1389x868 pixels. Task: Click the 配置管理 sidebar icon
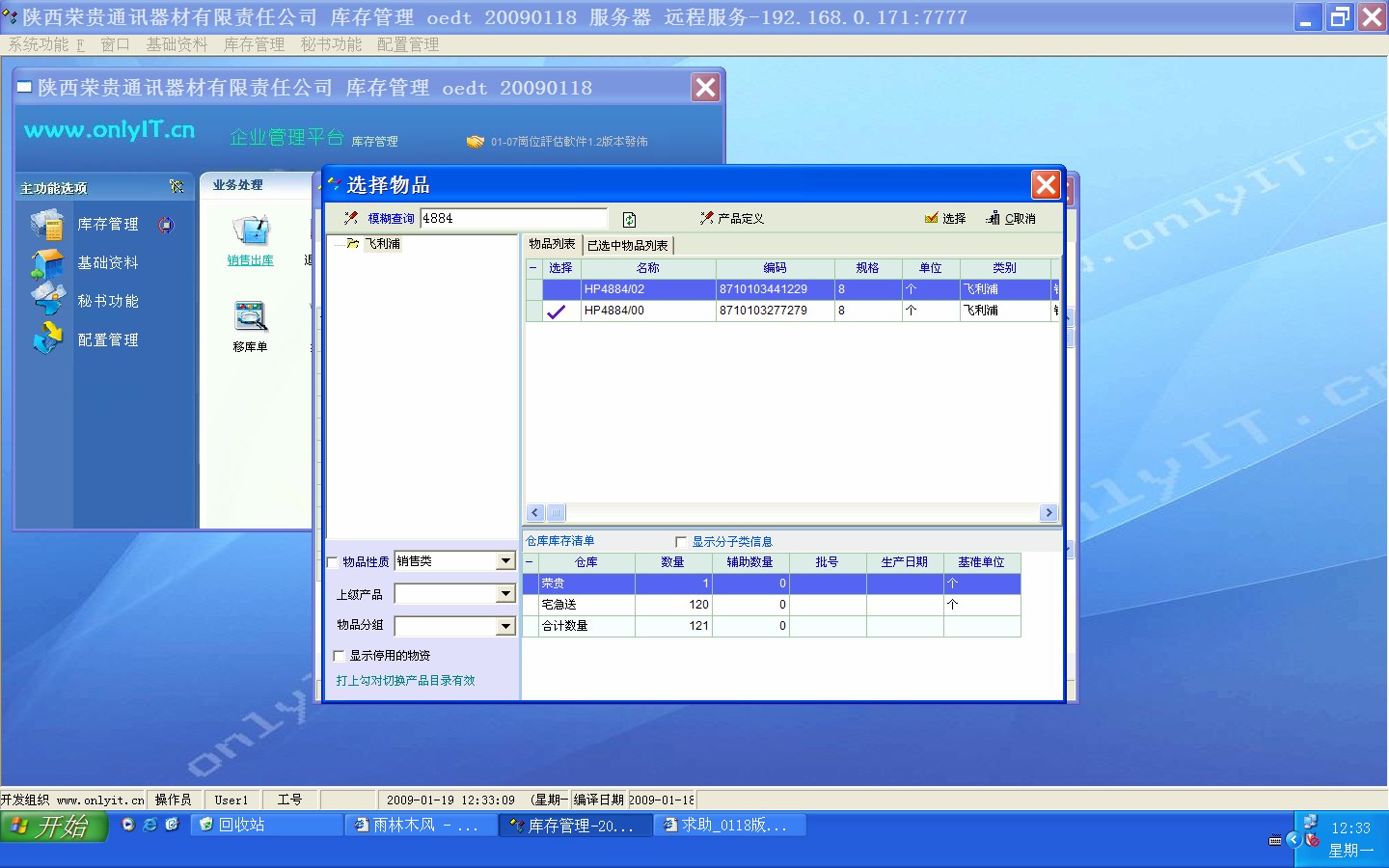point(46,339)
